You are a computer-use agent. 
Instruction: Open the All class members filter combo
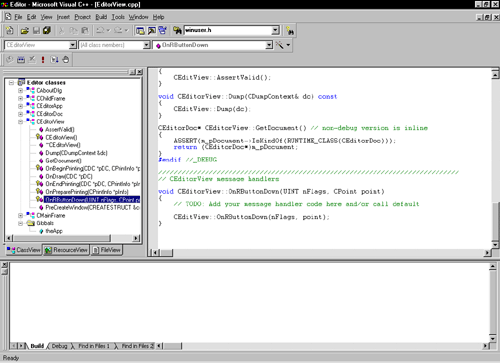(x=146, y=45)
